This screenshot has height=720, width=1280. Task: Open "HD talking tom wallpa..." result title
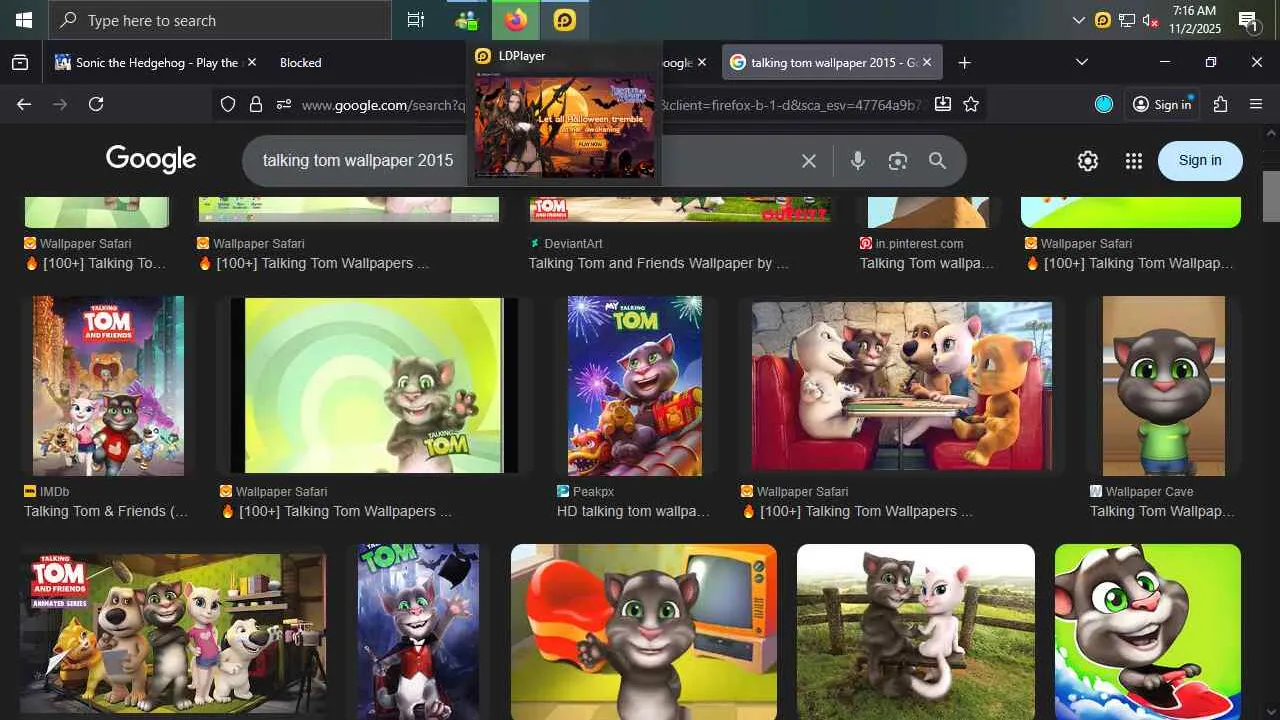pyautogui.click(x=633, y=511)
